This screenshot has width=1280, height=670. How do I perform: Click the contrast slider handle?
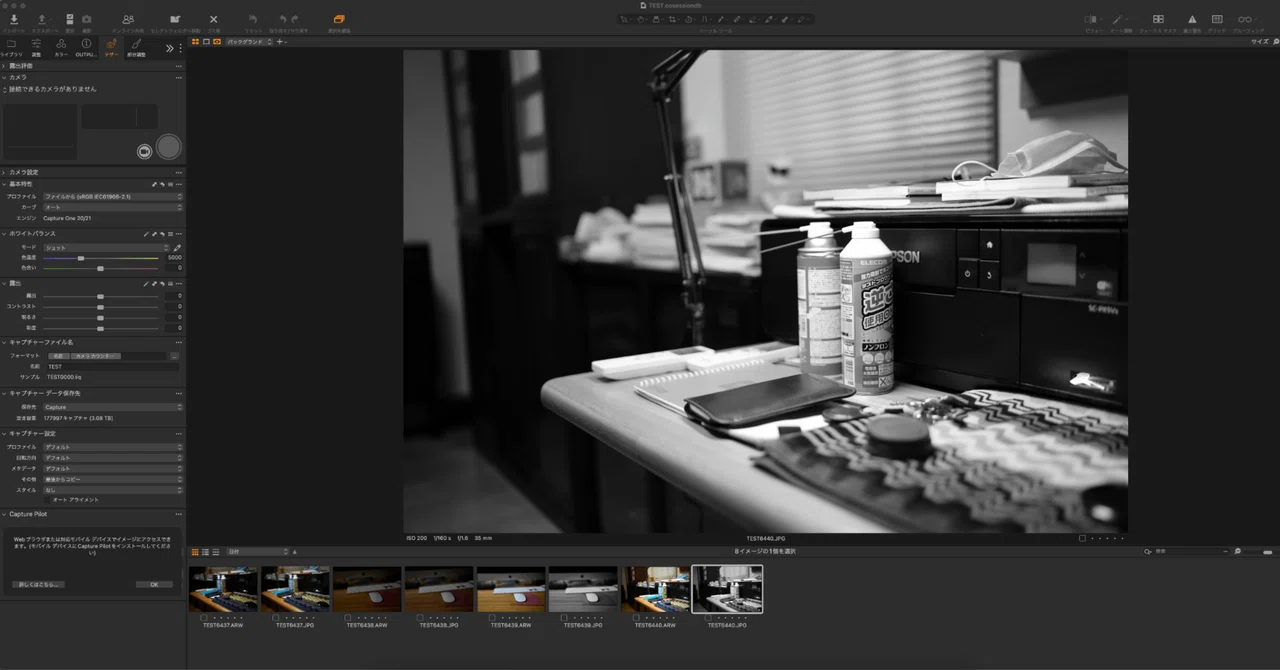tap(100, 307)
